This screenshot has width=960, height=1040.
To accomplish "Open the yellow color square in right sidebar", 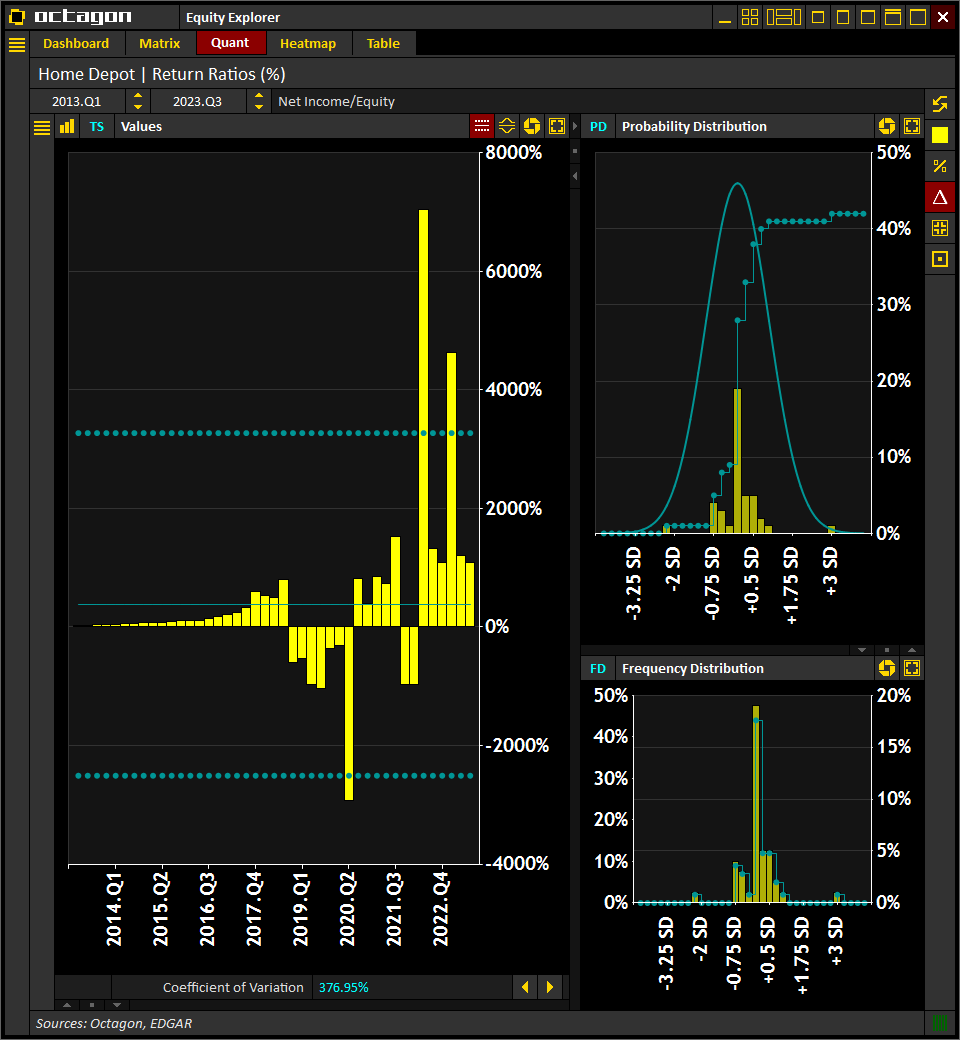I will [x=940, y=135].
